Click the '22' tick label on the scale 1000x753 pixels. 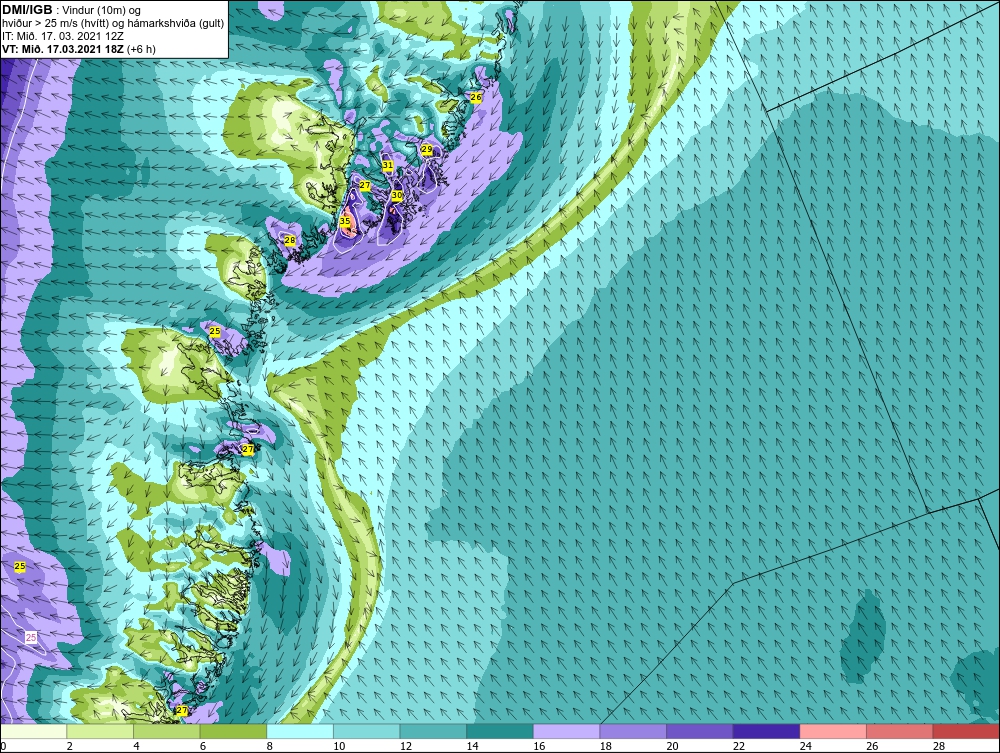[739, 746]
